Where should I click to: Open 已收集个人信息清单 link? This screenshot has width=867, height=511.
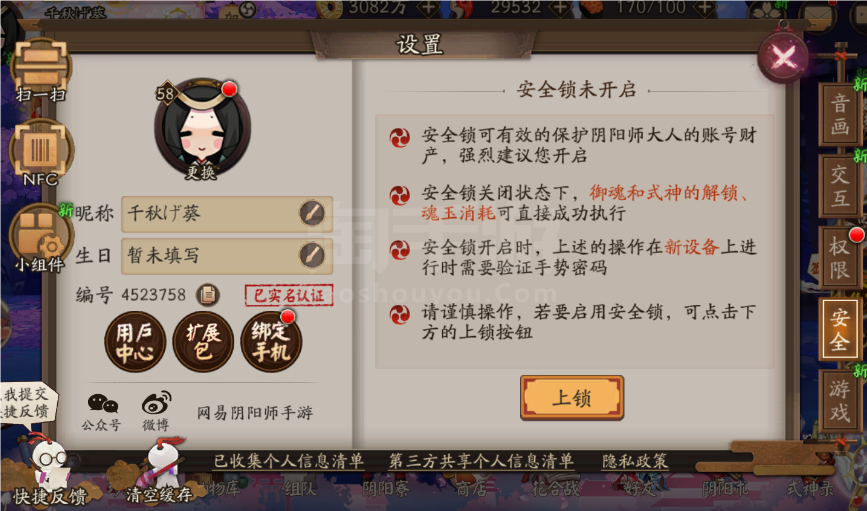pos(289,461)
